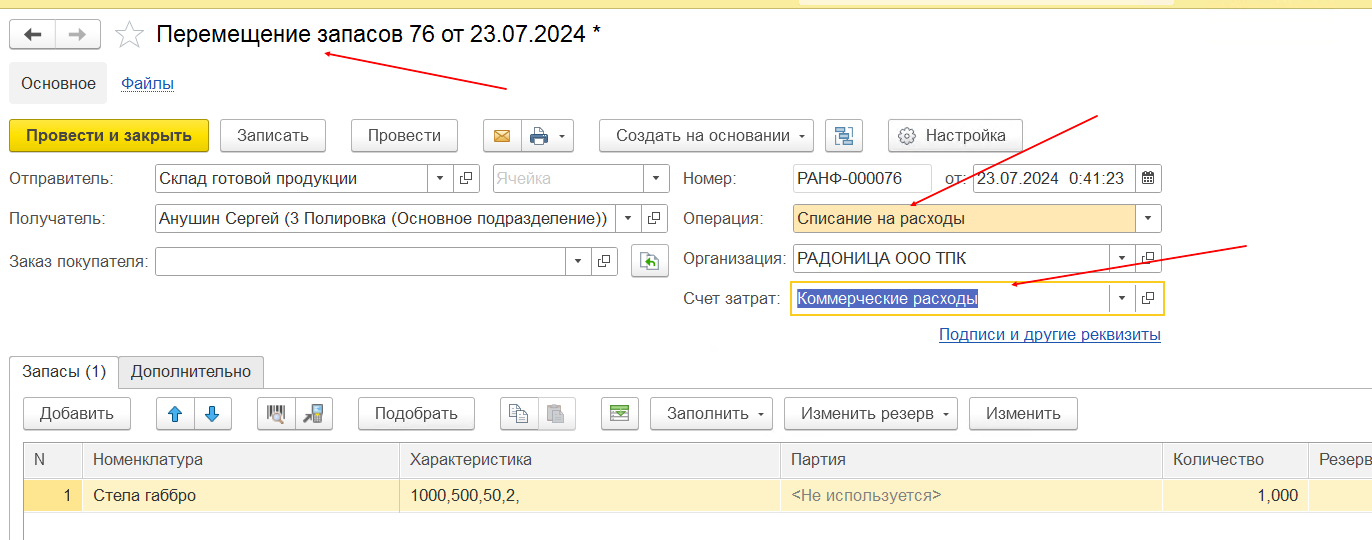Click the Подобрать button
The height and width of the screenshot is (540, 1372).
[x=416, y=413]
